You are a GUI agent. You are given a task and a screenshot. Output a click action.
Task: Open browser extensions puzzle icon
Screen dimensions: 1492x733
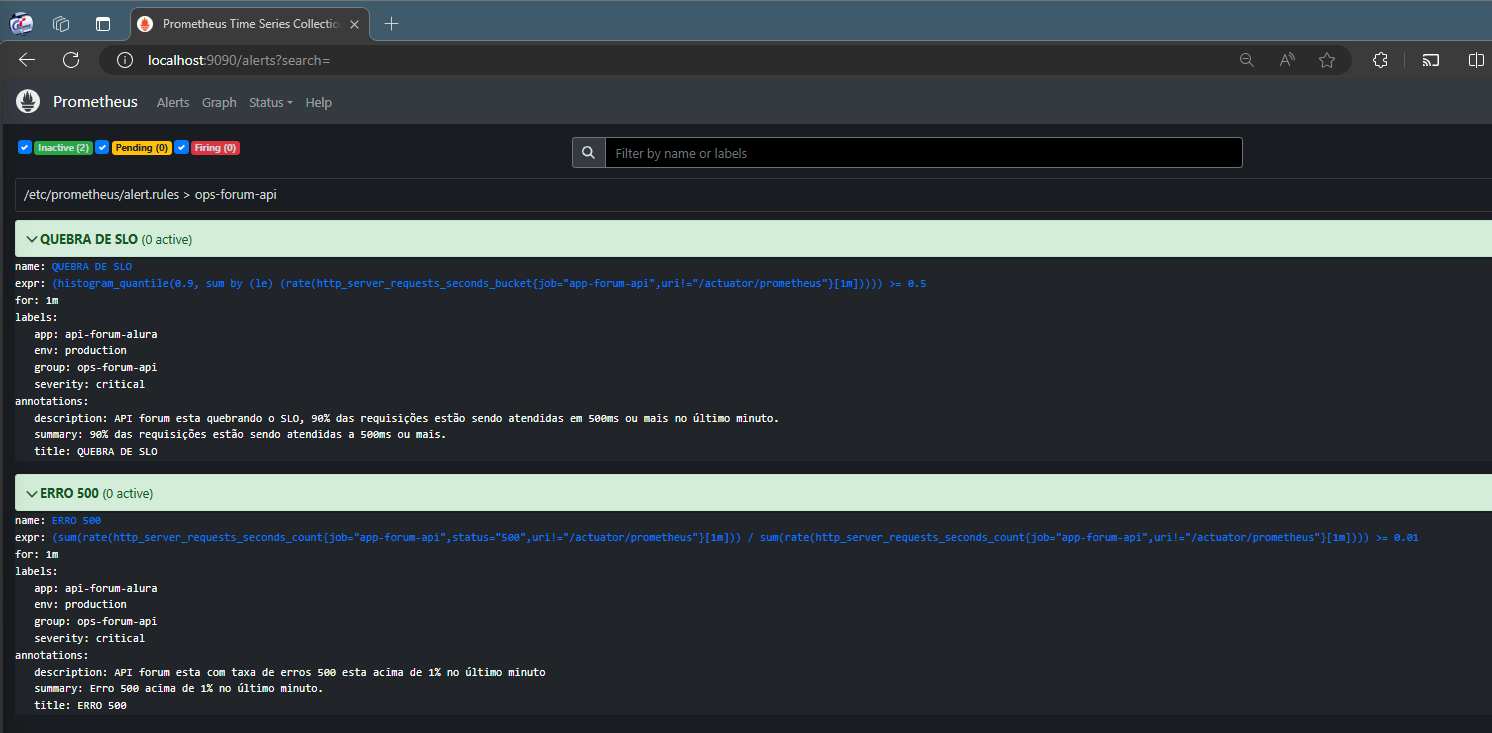coord(1381,60)
